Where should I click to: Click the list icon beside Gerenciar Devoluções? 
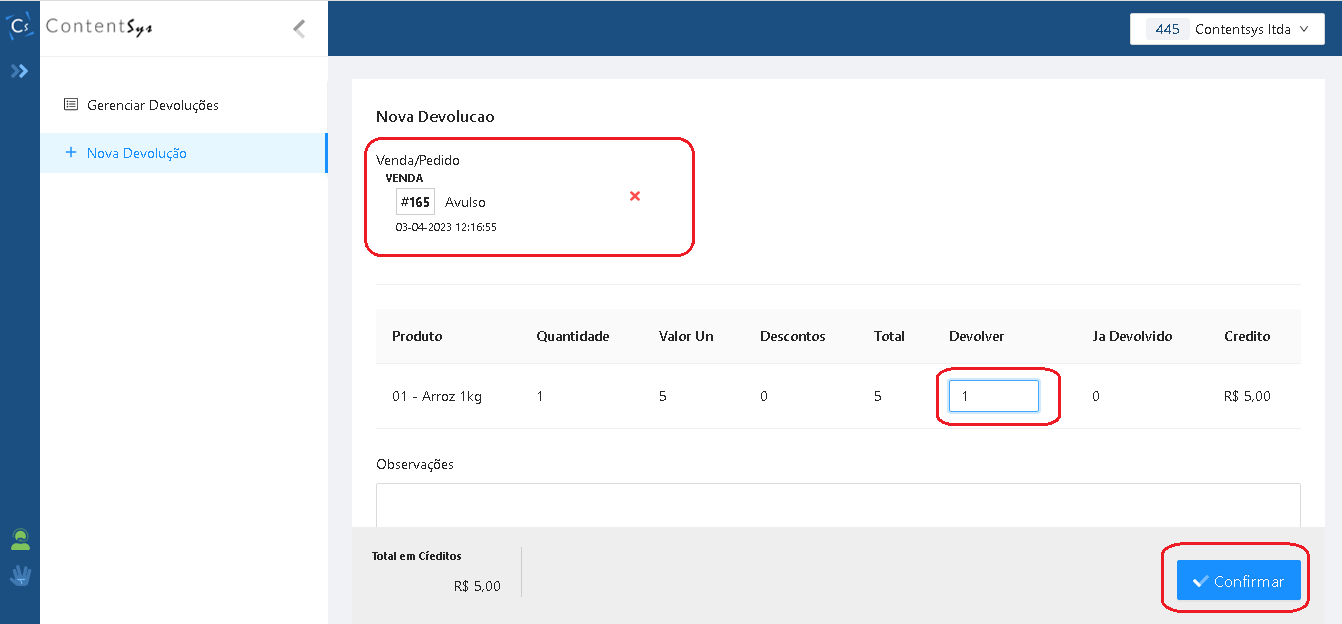click(x=71, y=105)
